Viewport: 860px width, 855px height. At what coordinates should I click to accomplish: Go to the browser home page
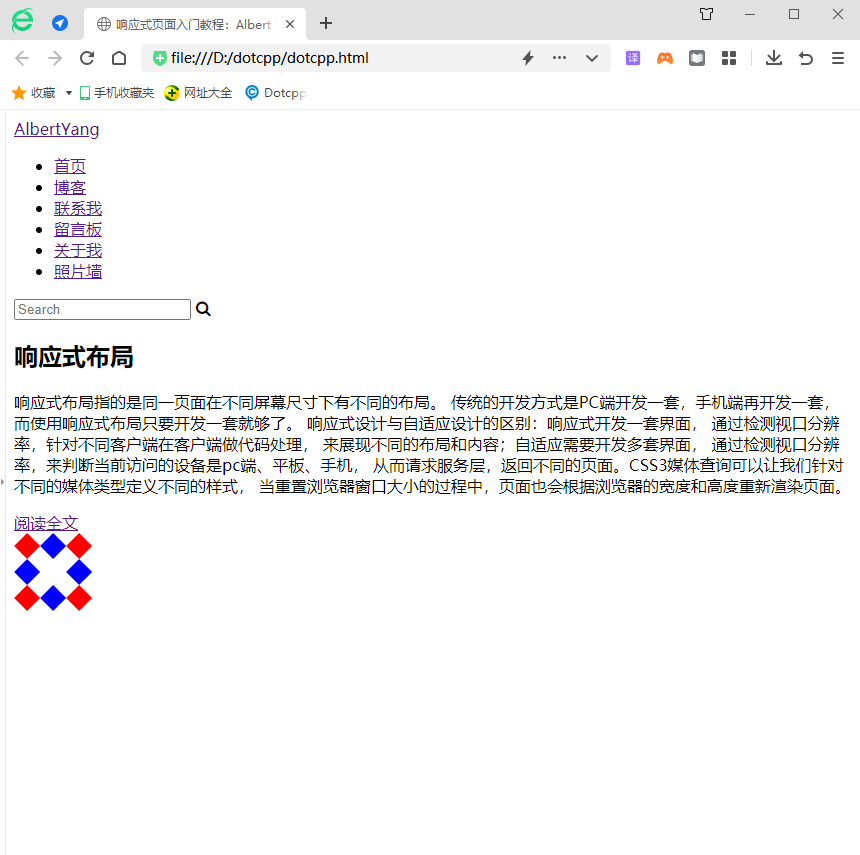[x=119, y=58]
